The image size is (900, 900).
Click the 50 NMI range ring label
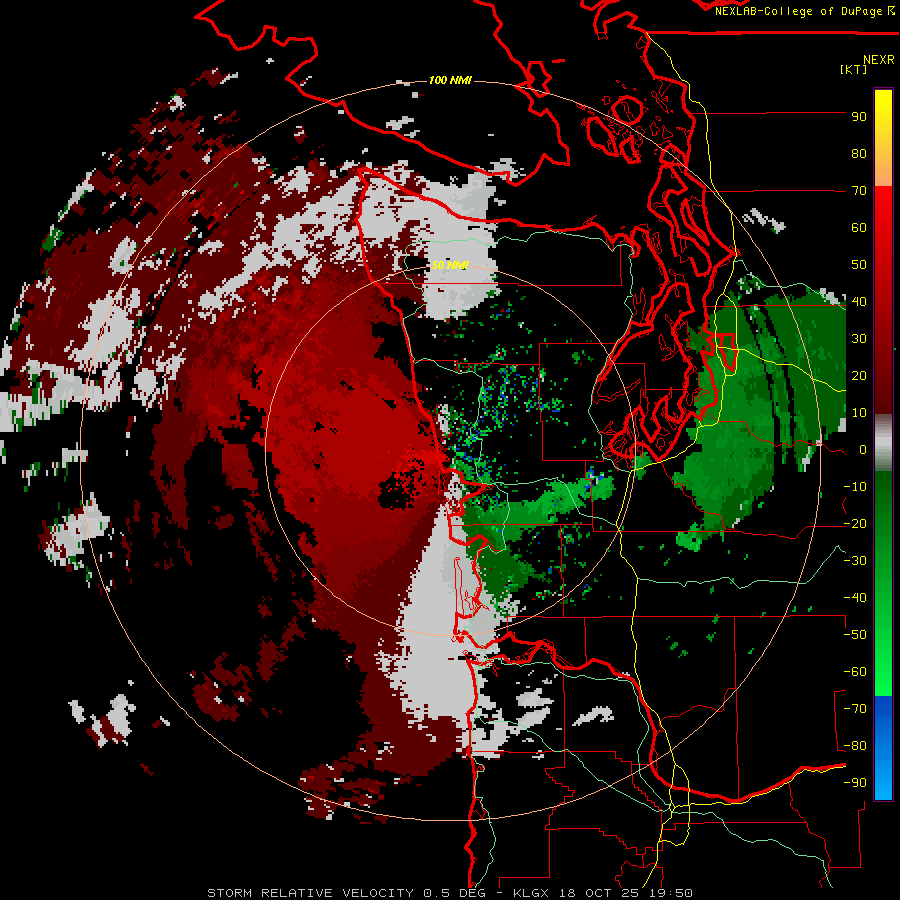[450, 265]
